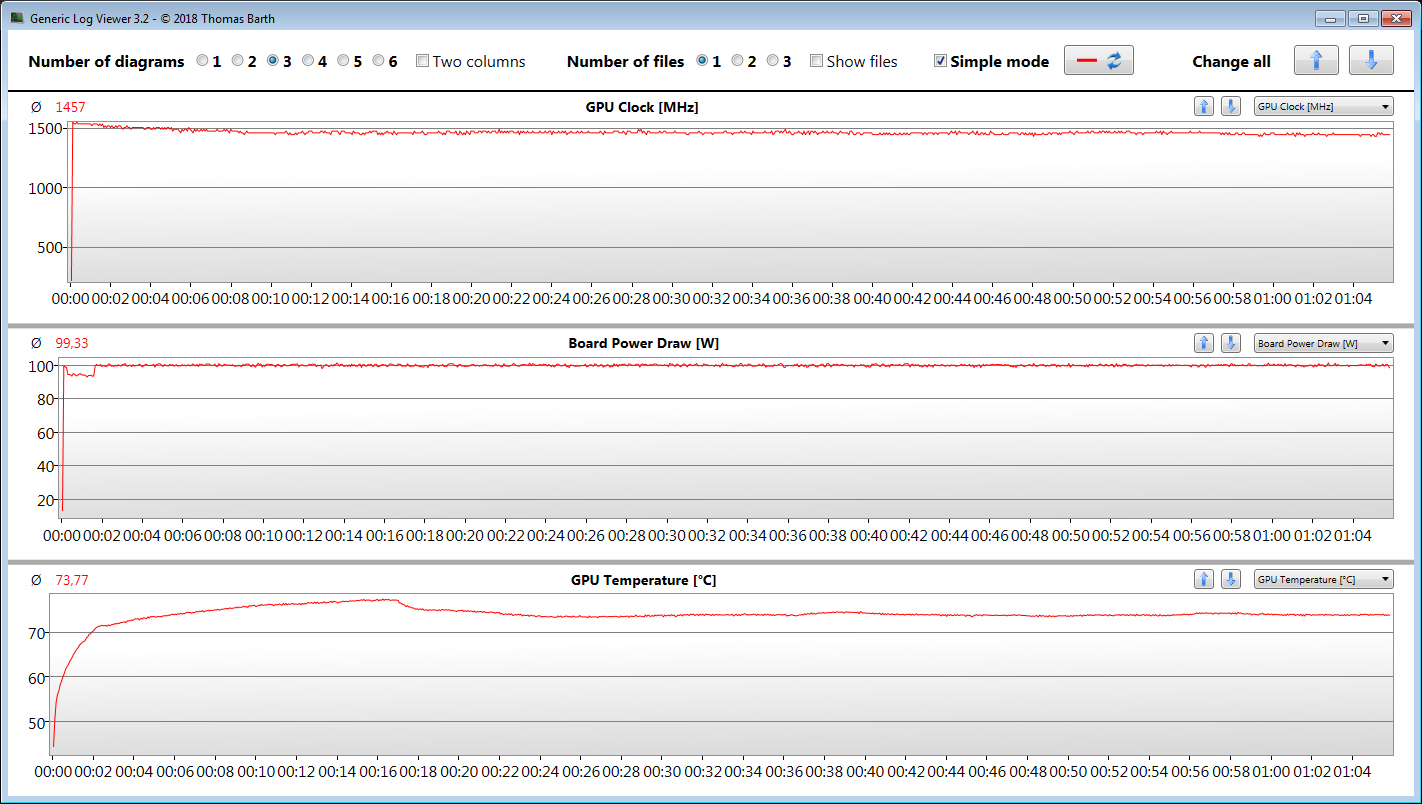Click inside the Board Power Draw graph area

[727, 437]
